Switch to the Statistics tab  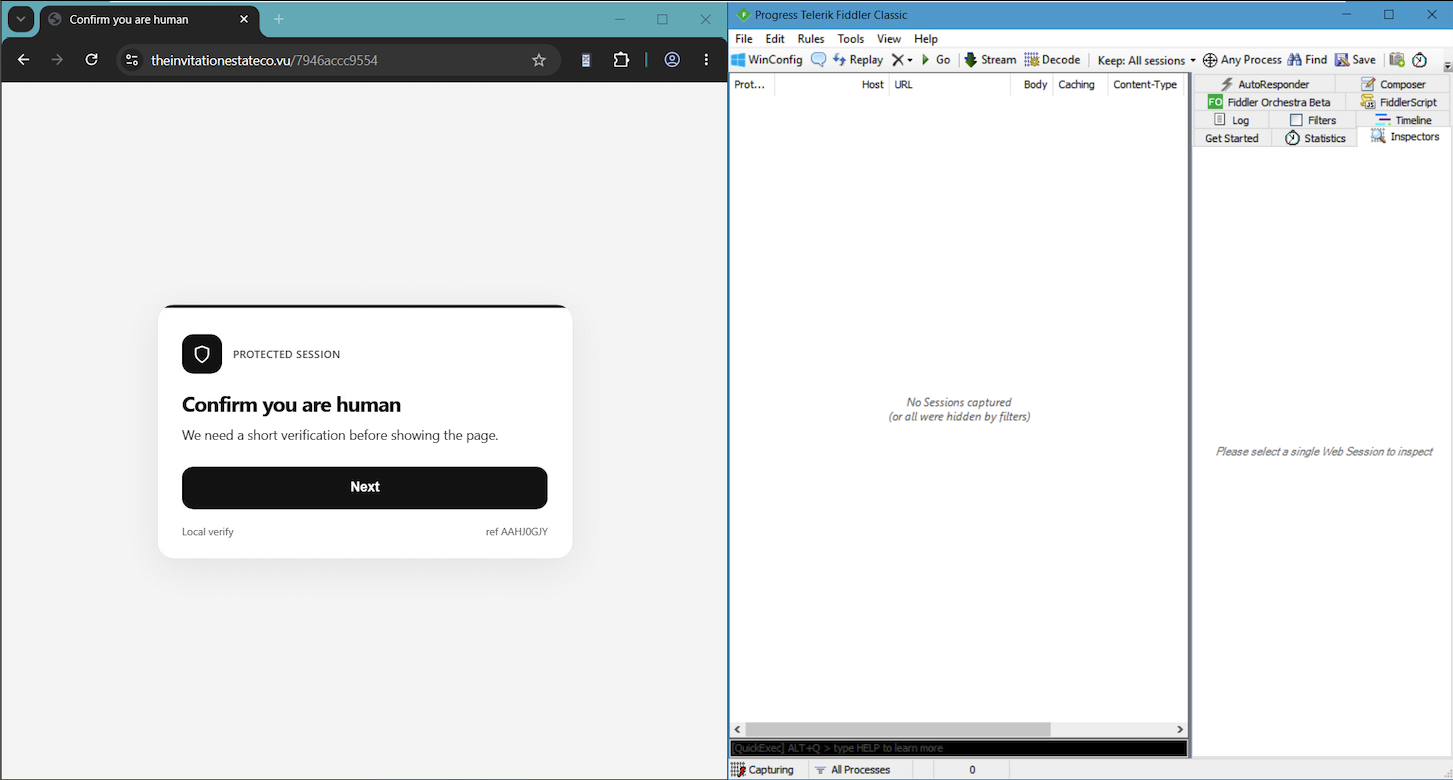pos(1314,138)
